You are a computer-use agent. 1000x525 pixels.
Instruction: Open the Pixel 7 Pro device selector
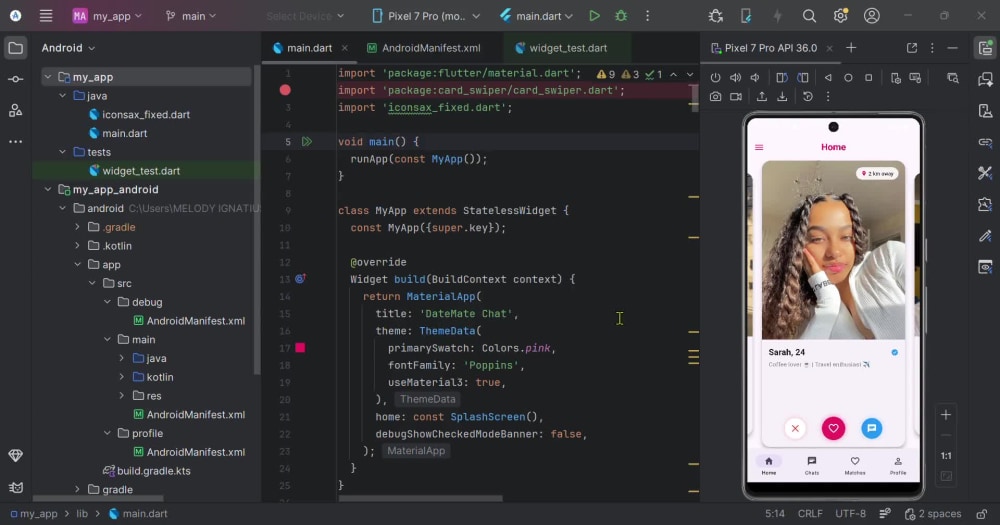coord(425,16)
